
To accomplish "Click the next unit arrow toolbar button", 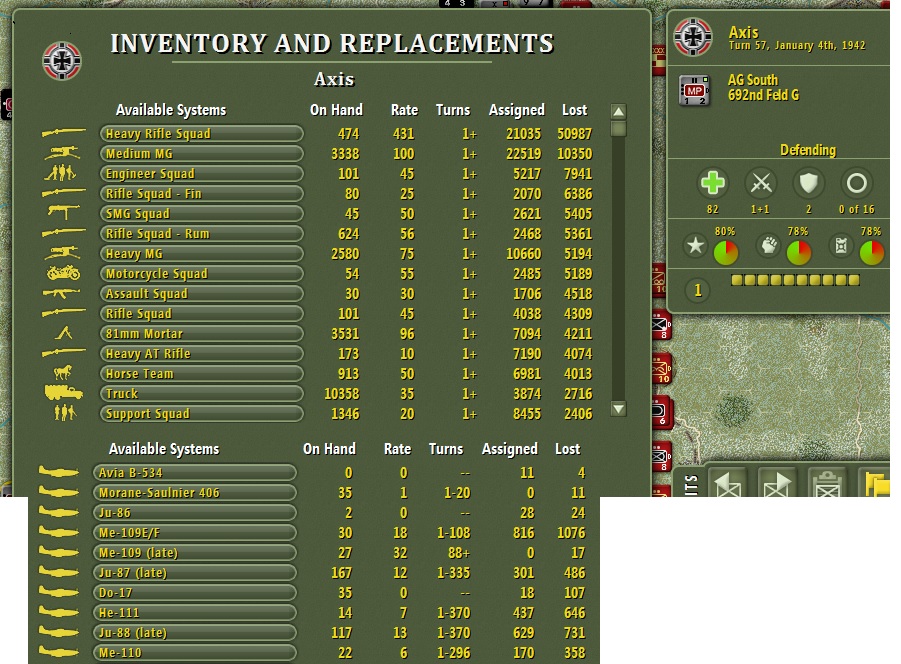I will point(777,481).
